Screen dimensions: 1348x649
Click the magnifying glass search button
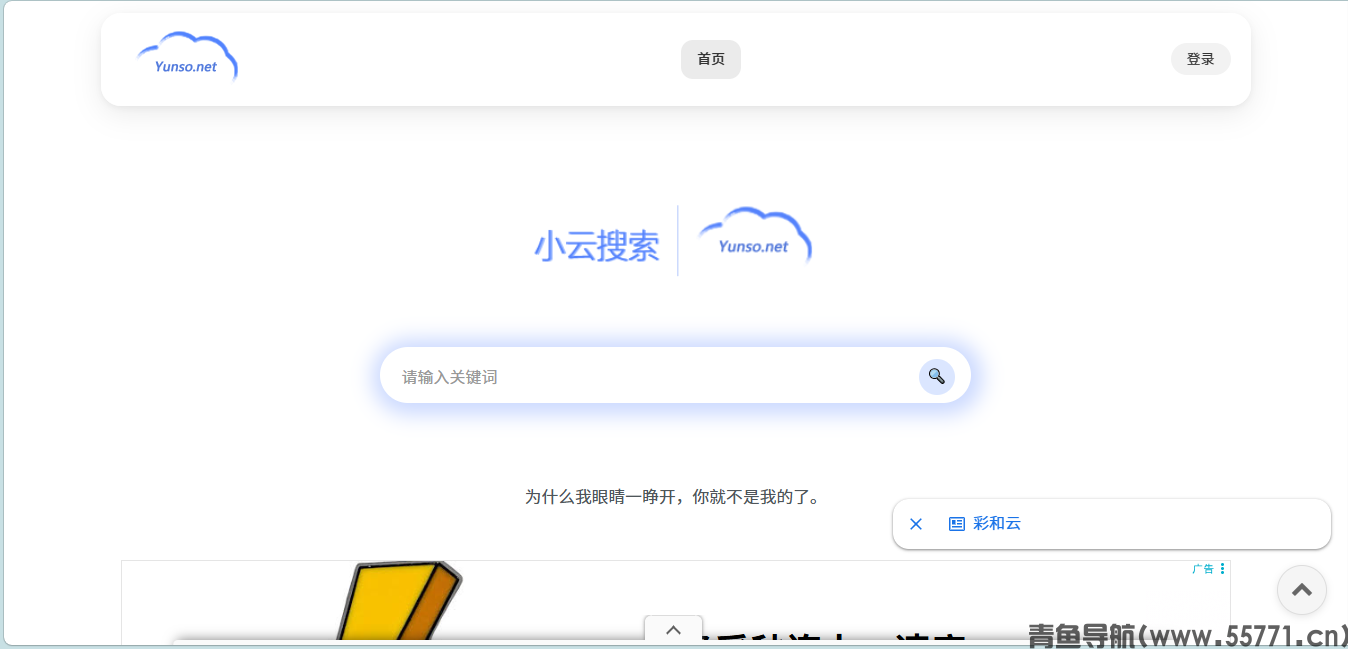(937, 377)
